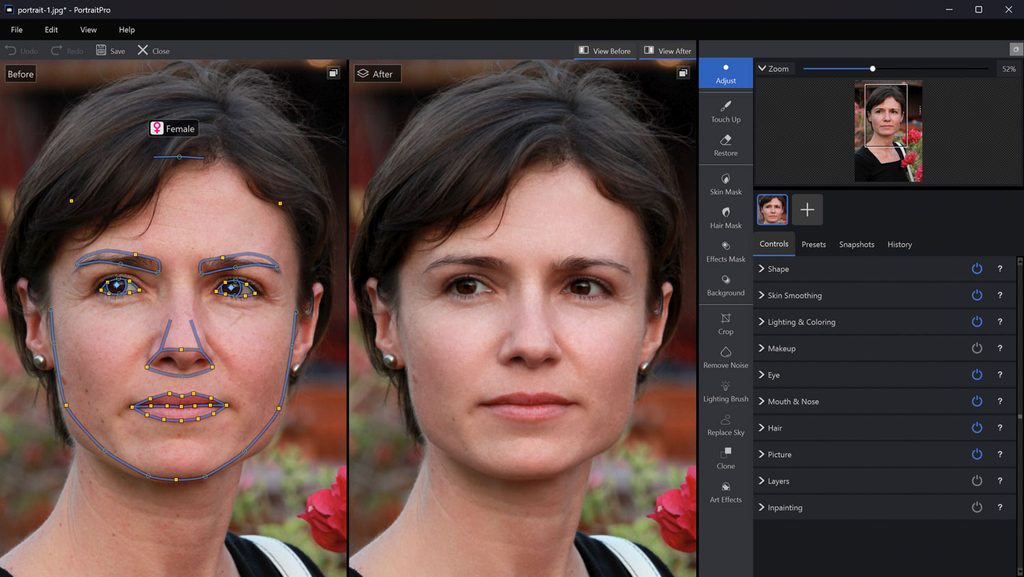
Task: Select the detected face thumbnail
Action: [772, 210]
